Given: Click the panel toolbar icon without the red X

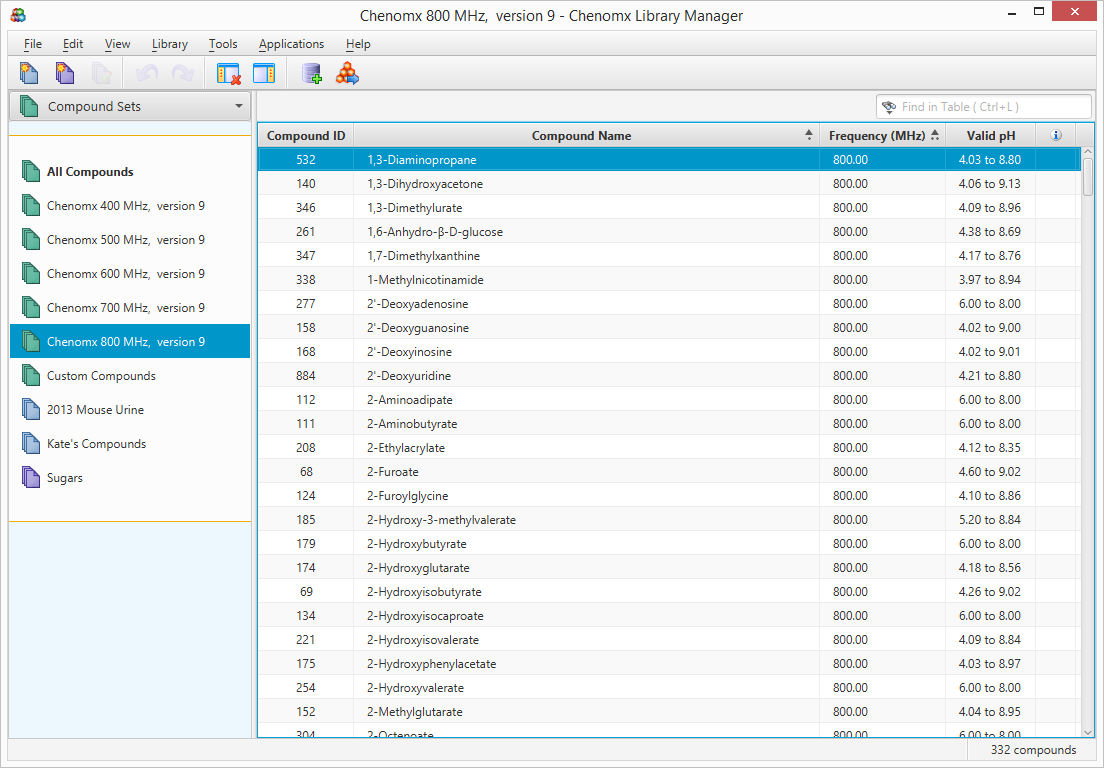Looking at the screenshot, I should (264, 73).
